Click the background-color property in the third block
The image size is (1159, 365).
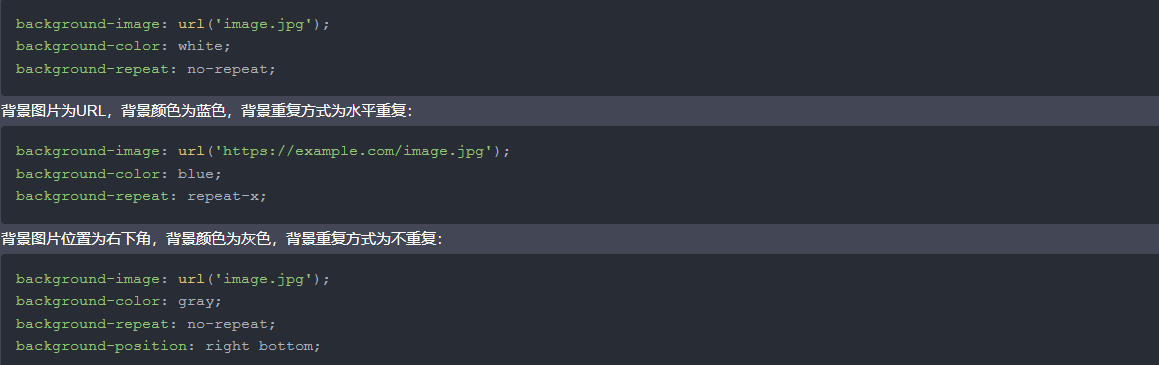[x=87, y=301]
